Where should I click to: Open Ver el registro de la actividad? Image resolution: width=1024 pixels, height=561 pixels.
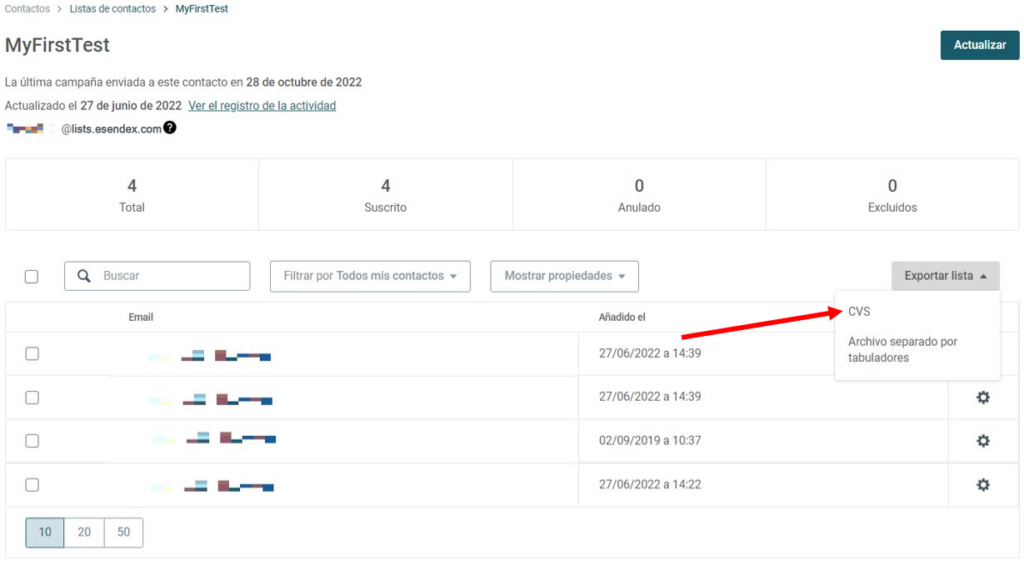coord(262,105)
